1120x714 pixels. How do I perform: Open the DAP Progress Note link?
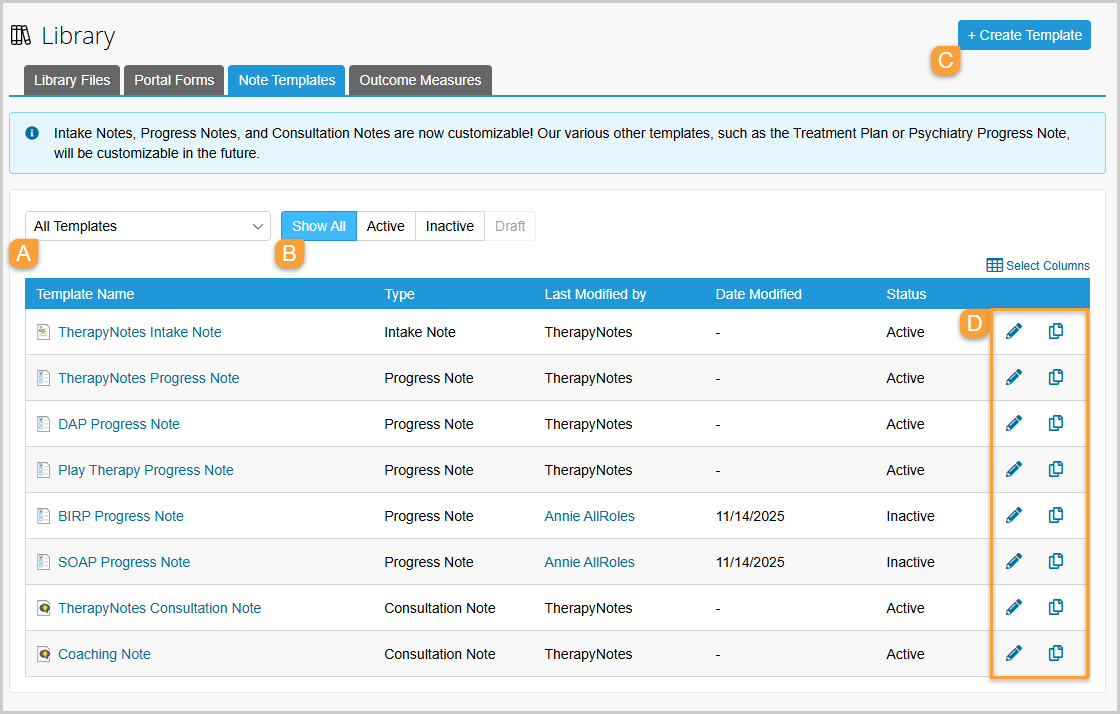click(119, 424)
